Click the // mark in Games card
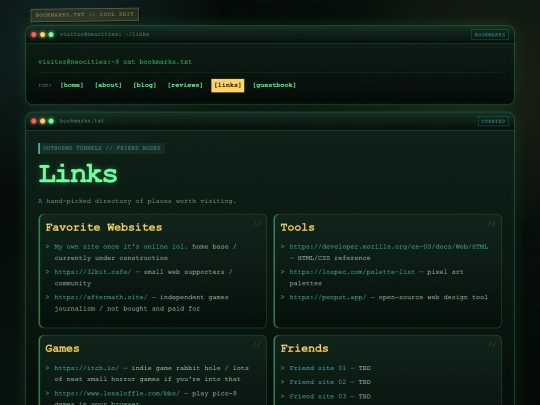Screen dimensions: 540x405 pos(257,345)
